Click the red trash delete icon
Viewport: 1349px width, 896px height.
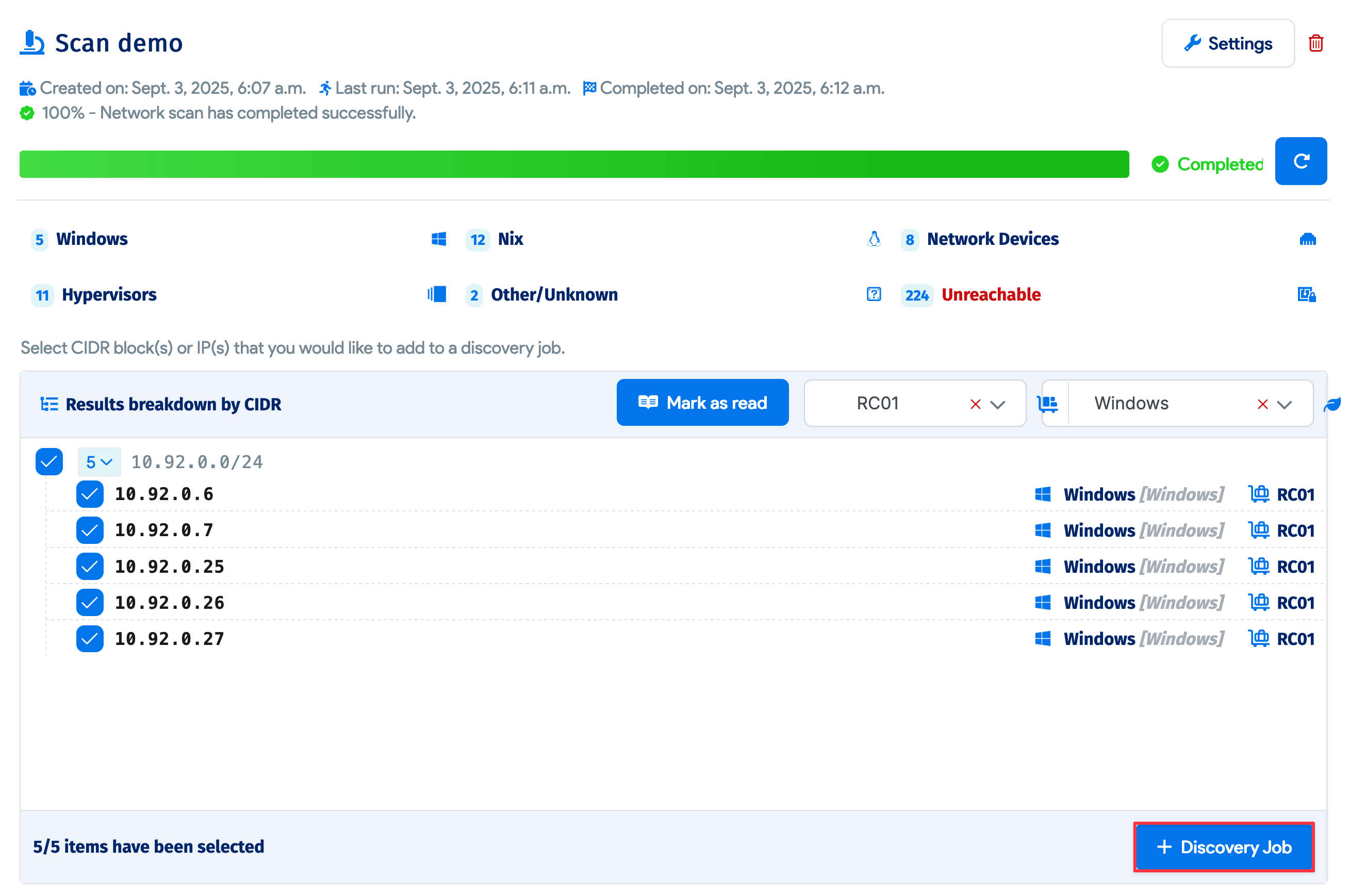coord(1315,43)
